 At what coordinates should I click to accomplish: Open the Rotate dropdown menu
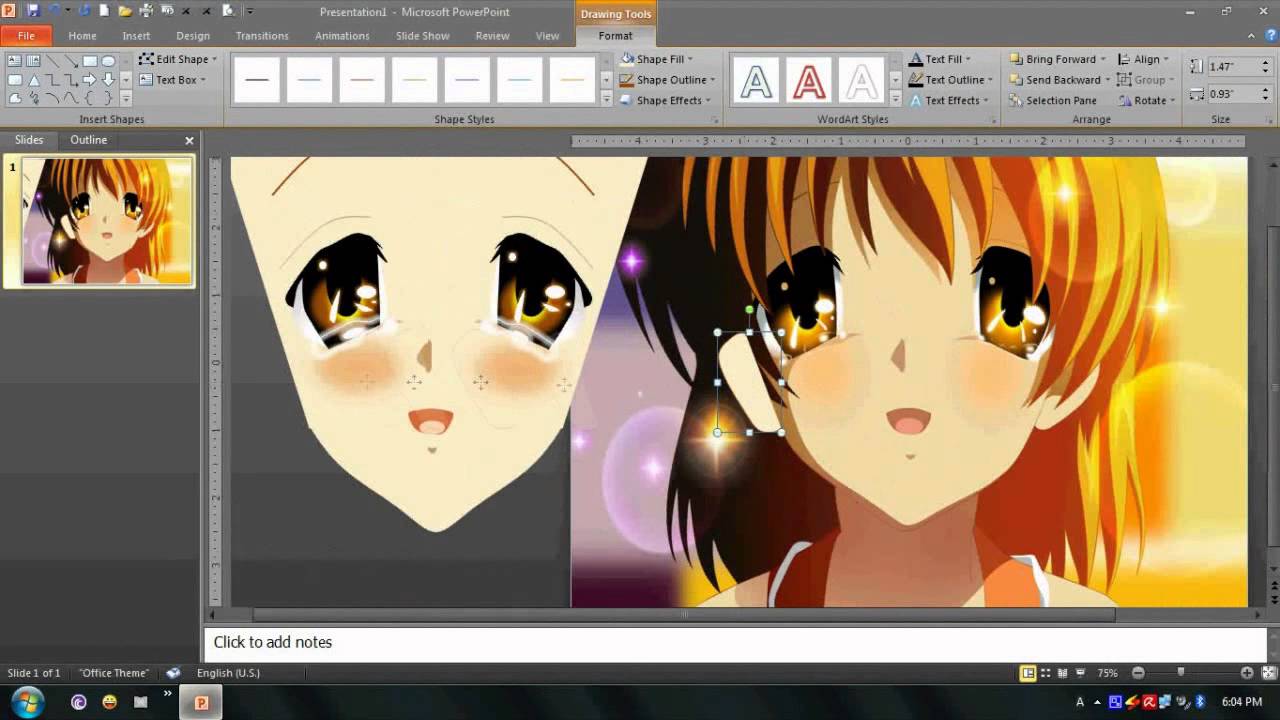[1145, 100]
